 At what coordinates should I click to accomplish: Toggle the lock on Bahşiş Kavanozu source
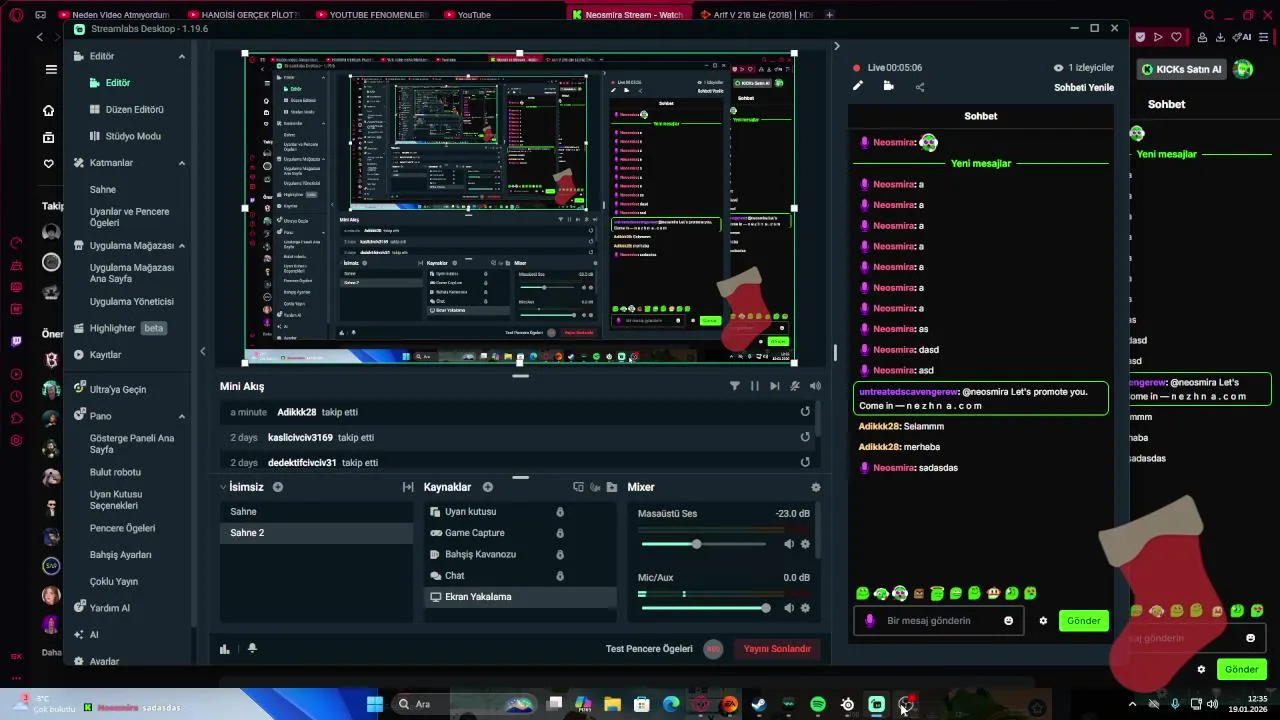[x=560, y=554]
